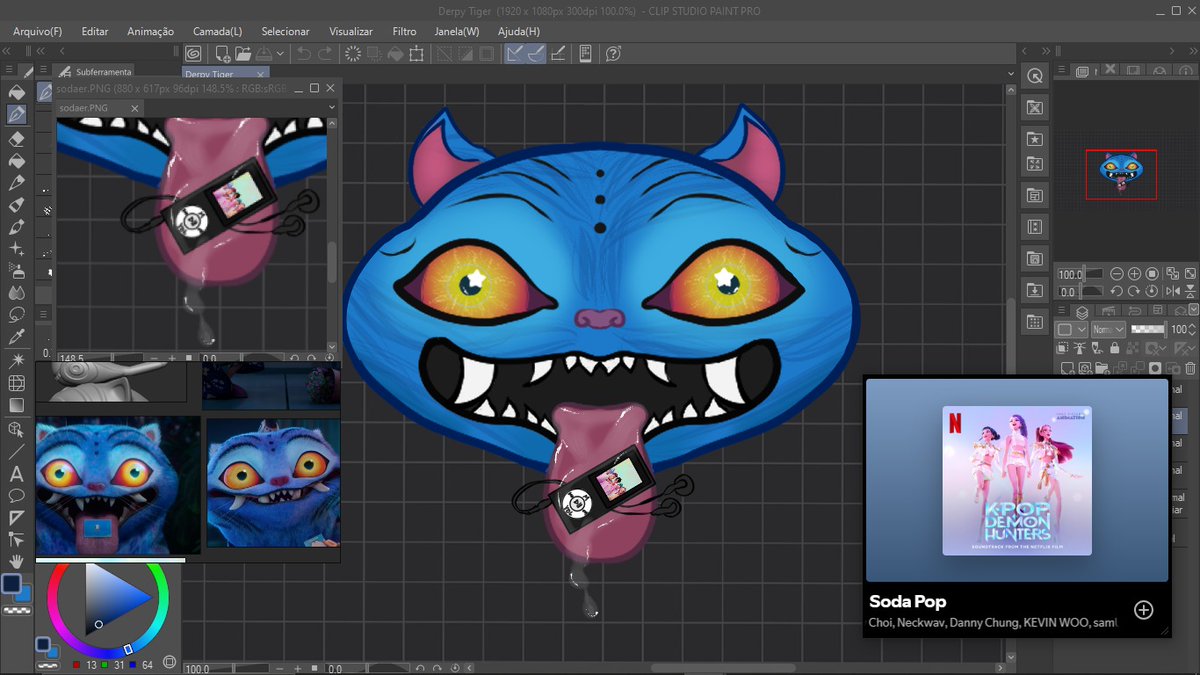Screen dimensions: 1200x675
Task: Select the Lasso selection tool
Action: point(16,316)
